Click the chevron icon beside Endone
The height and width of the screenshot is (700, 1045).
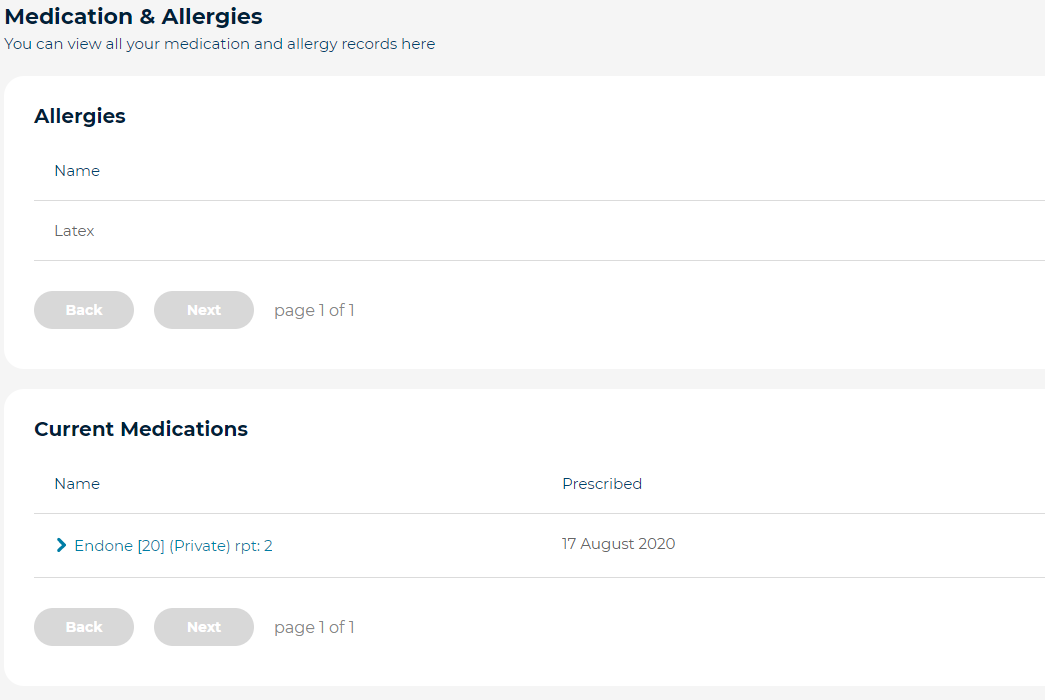click(62, 546)
